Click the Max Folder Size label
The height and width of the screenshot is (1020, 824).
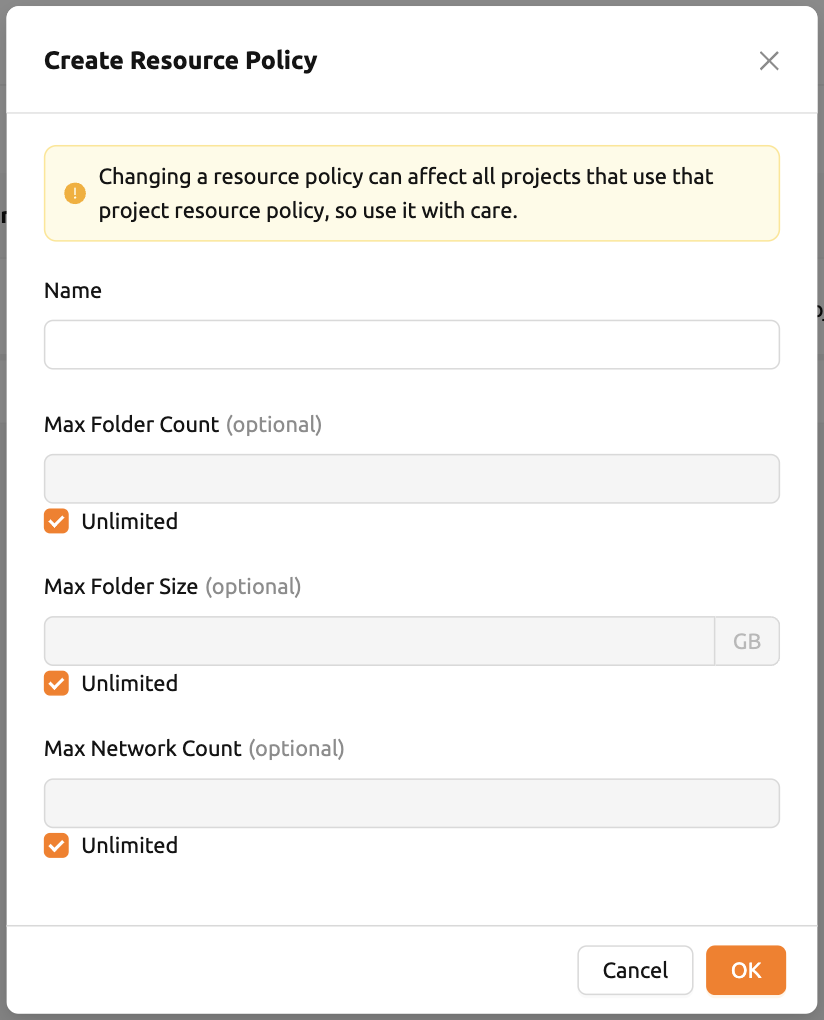121,586
